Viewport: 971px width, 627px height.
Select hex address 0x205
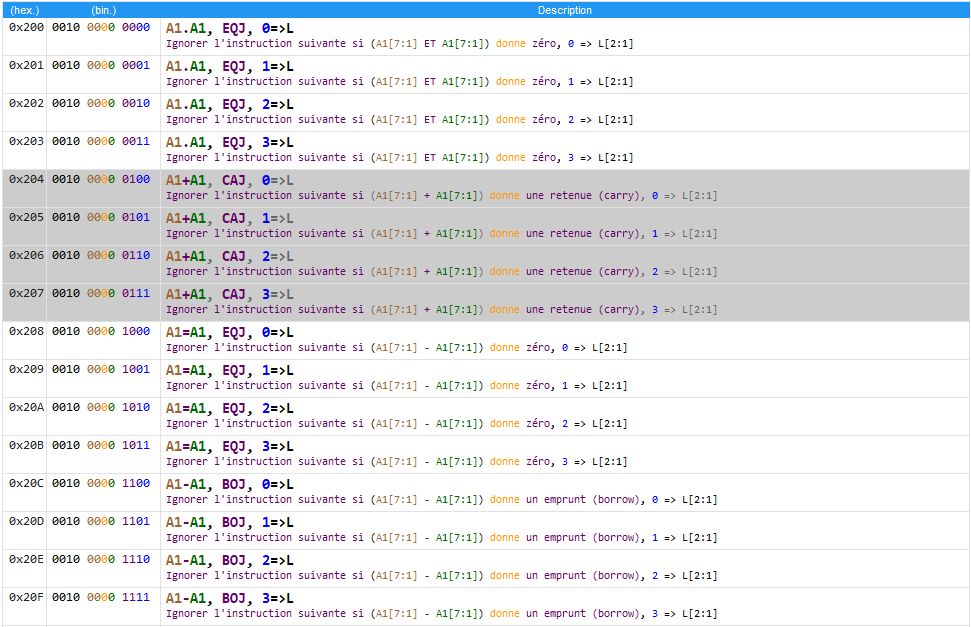click(26, 217)
